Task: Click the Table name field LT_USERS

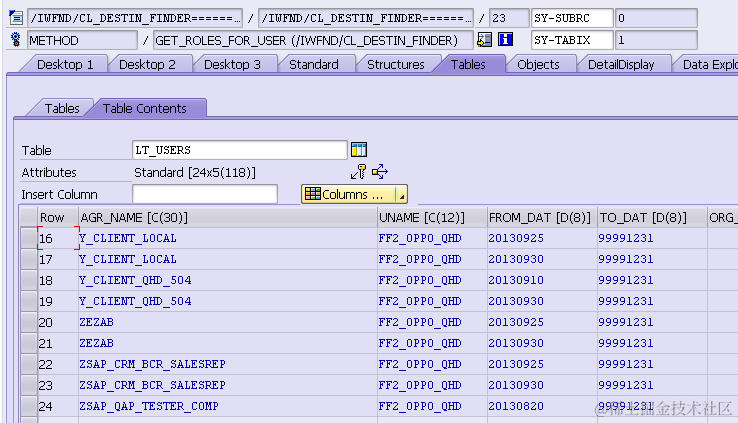Action: [240, 150]
